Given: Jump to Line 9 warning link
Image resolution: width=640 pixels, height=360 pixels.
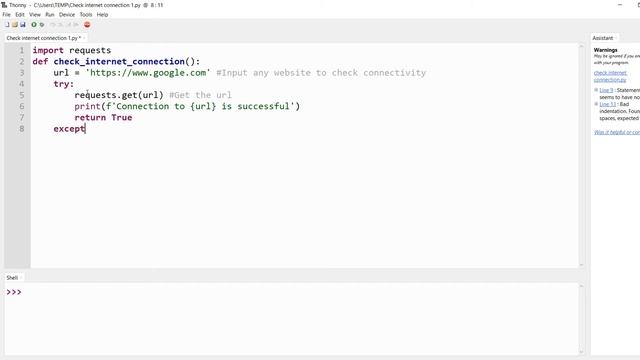Looking at the screenshot, I should click(606, 90).
